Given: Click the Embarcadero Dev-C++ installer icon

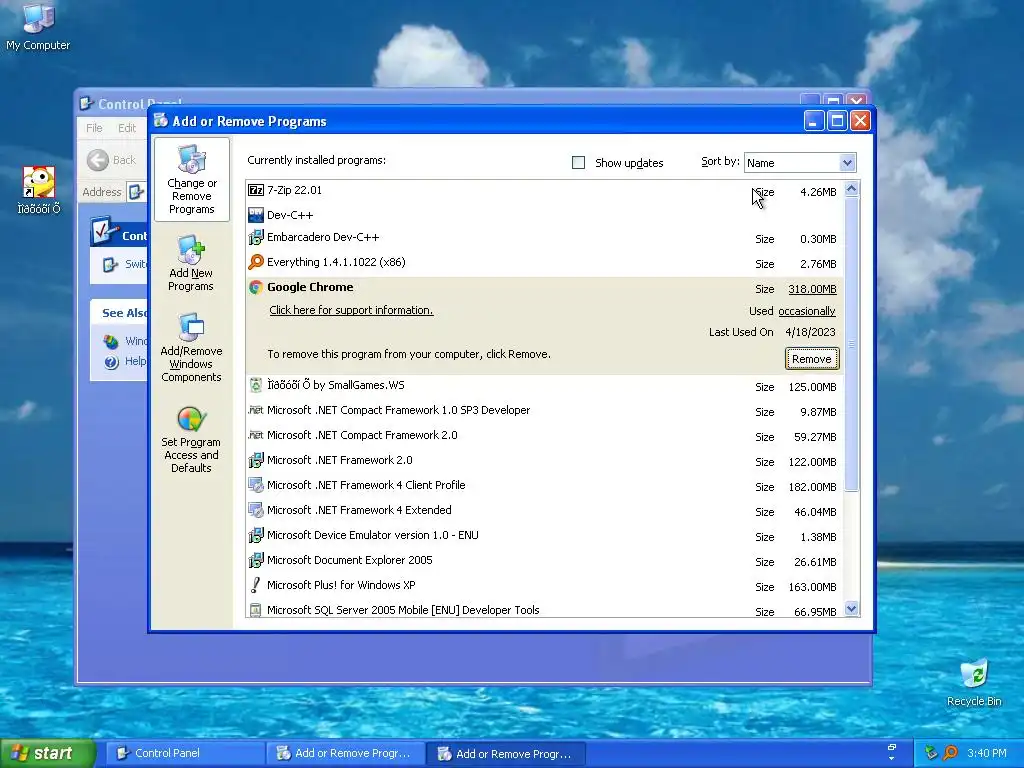Looking at the screenshot, I should tap(256, 238).
